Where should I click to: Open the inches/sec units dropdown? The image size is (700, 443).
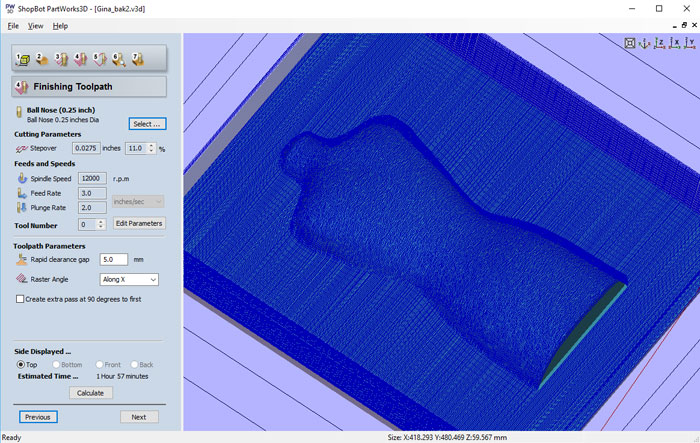[138, 202]
